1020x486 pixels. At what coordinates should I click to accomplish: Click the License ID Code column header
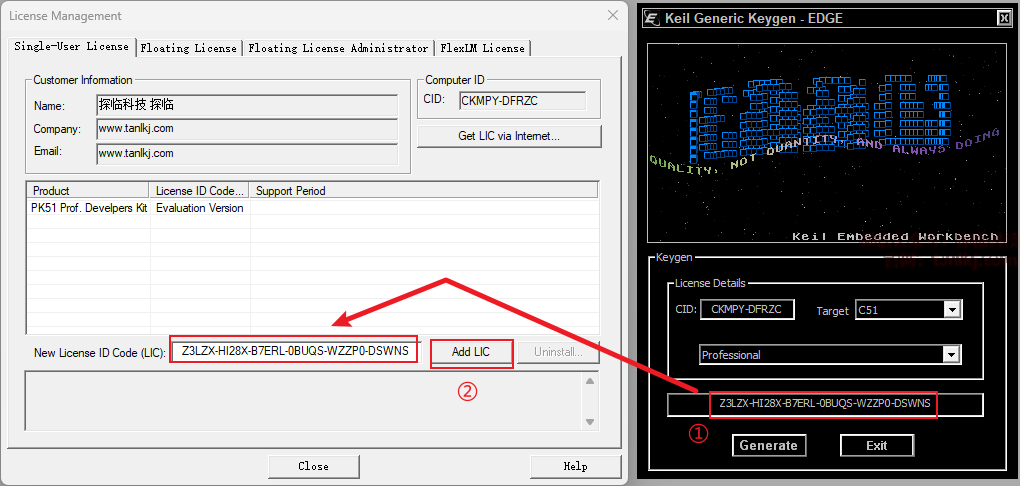click(x=200, y=191)
